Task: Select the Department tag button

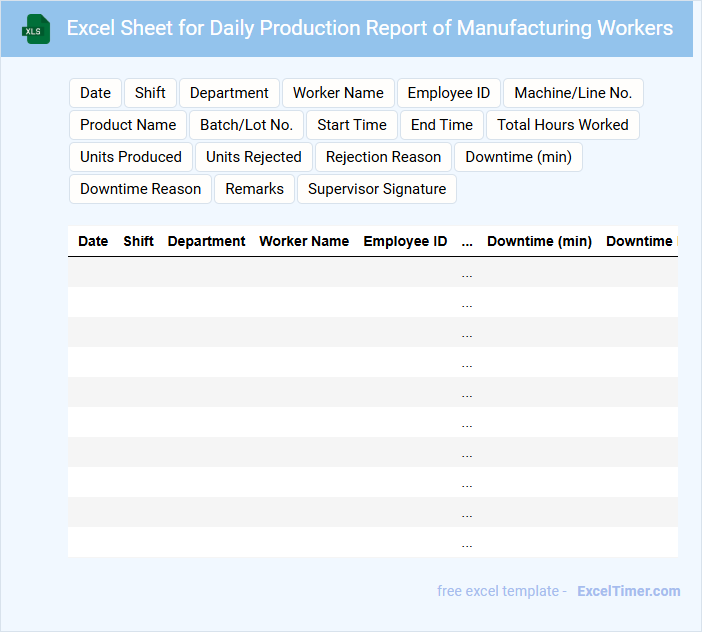Action: [229, 93]
